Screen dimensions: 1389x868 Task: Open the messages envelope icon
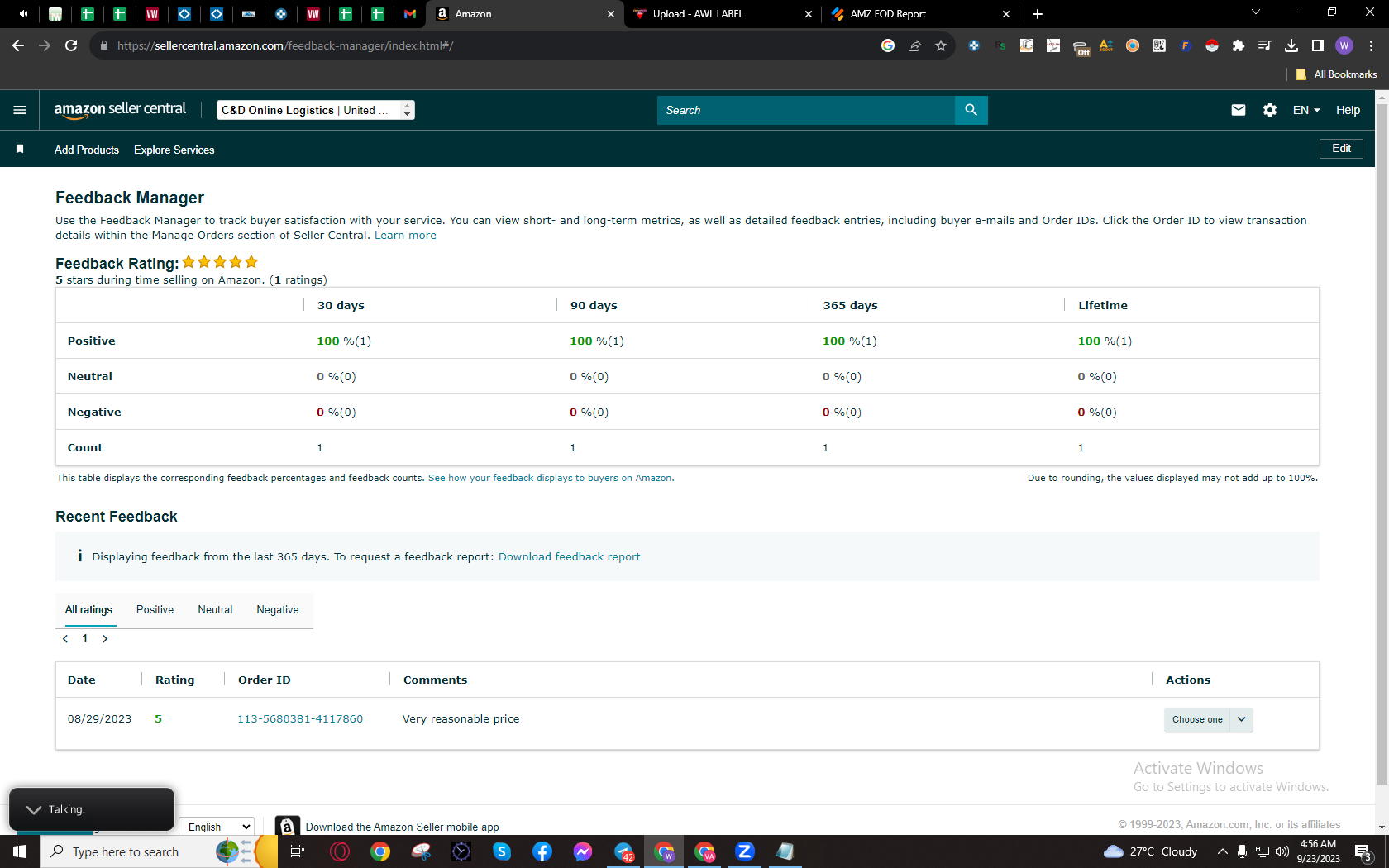(1238, 110)
